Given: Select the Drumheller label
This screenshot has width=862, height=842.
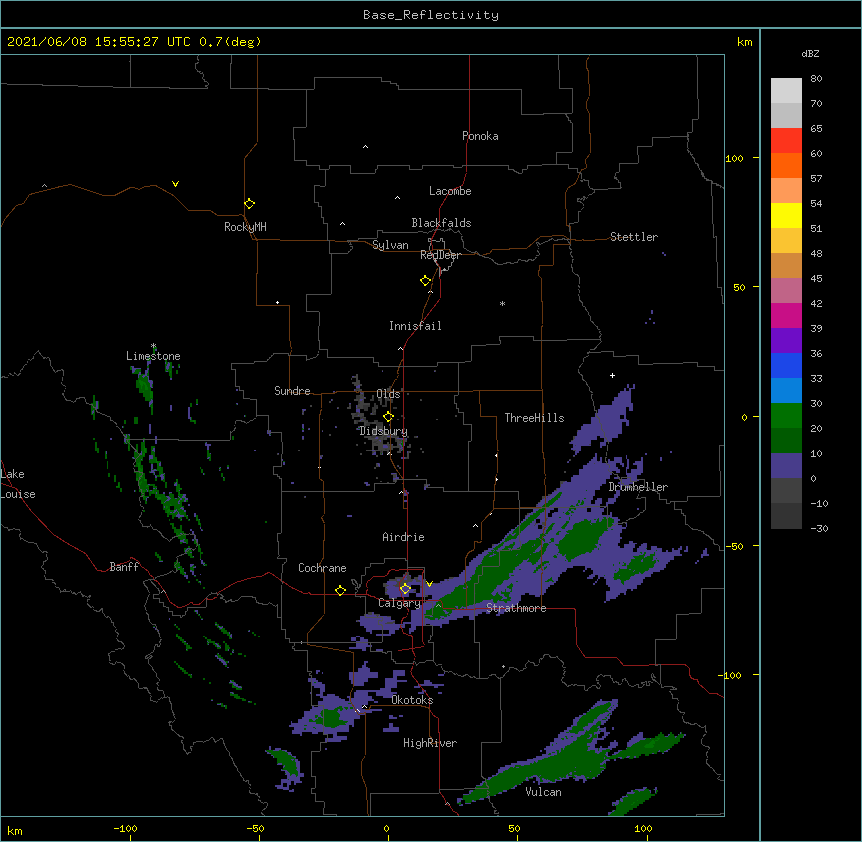Looking at the screenshot, I should [x=638, y=487].
